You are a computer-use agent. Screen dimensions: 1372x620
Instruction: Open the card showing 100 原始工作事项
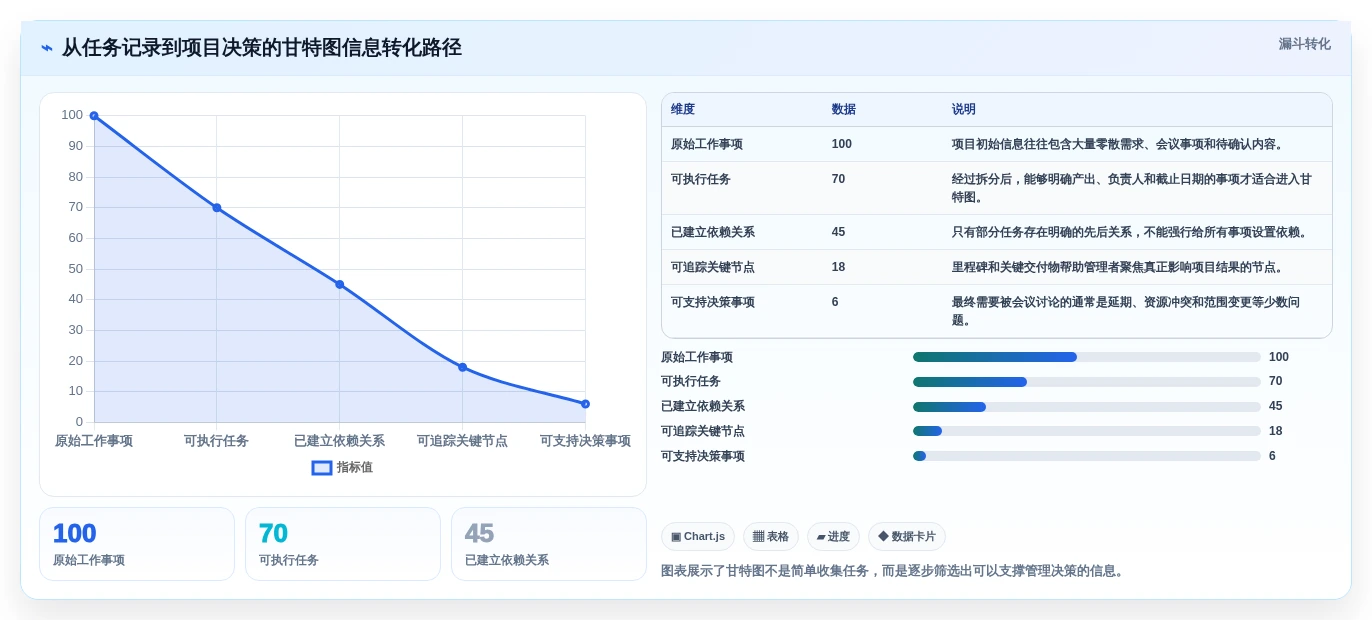pyautogui.click(x=137, y=544)
